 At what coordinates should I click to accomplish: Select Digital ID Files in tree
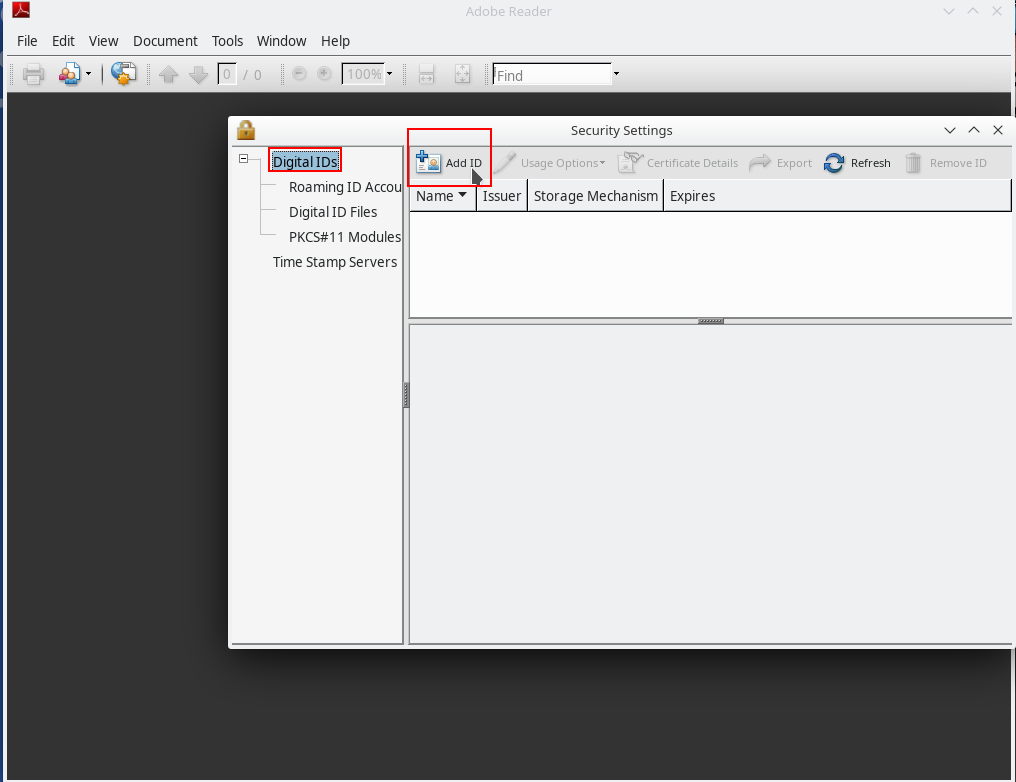(x=333, y=212)
